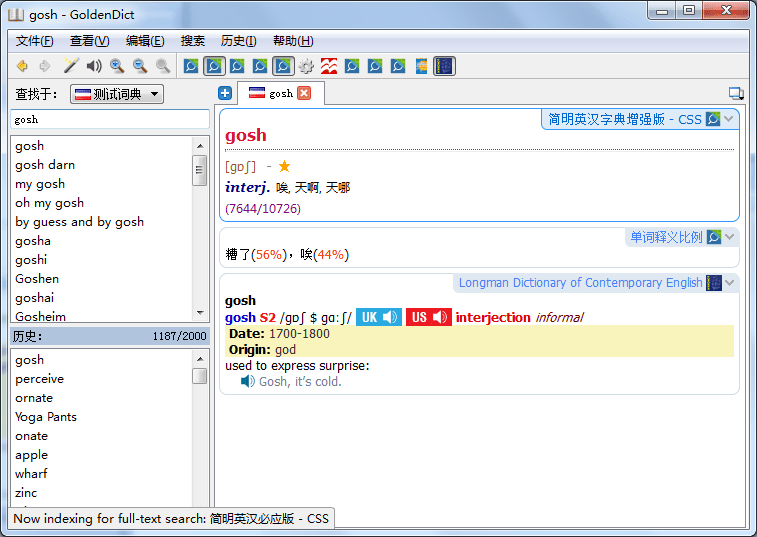
Task: Open 'wharf' from history
Action: click(x=101, y=474)
